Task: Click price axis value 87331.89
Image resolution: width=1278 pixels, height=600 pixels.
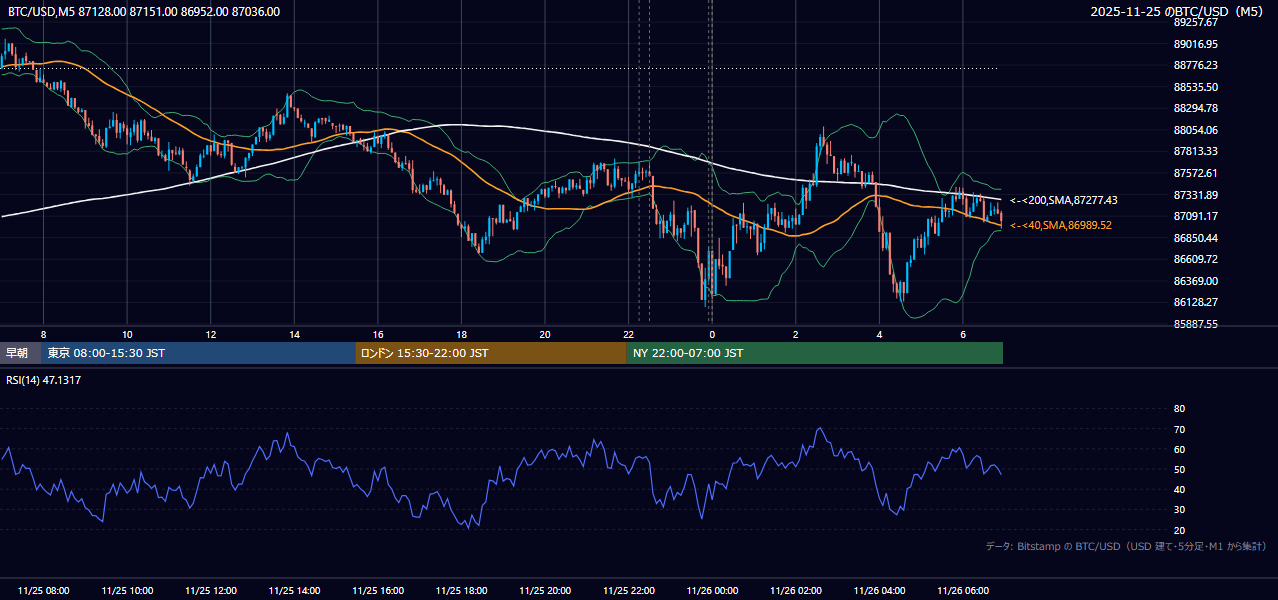Action: tap(1195, 195)
